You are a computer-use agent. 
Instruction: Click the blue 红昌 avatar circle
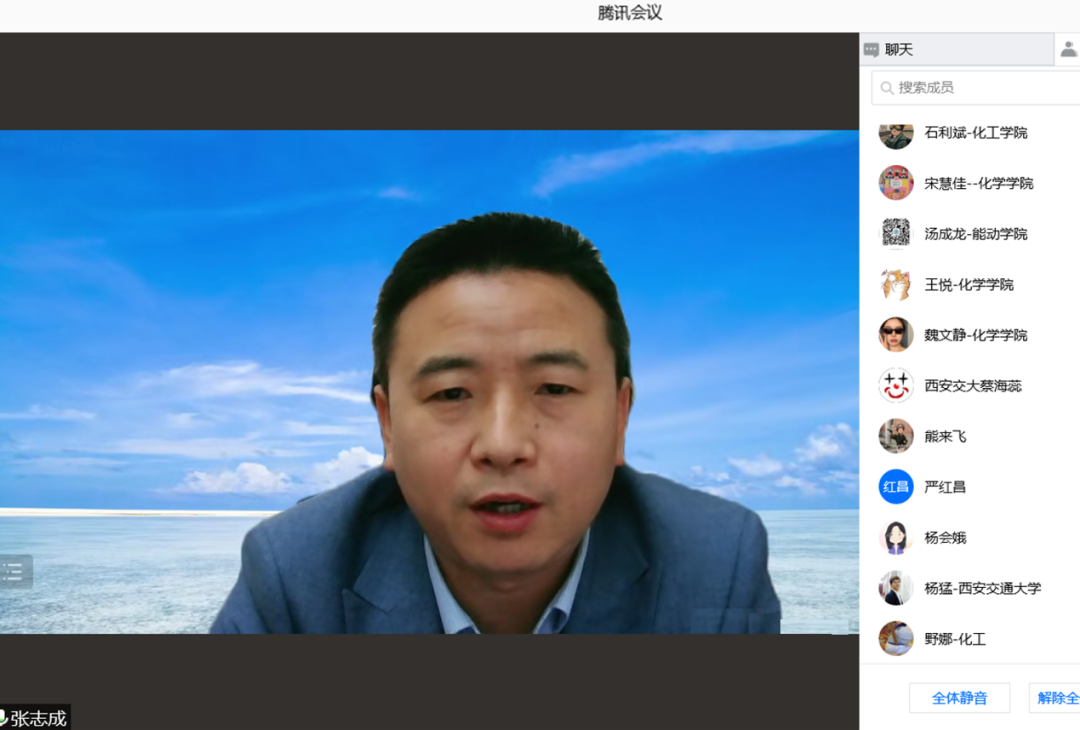tap(896, 487)
